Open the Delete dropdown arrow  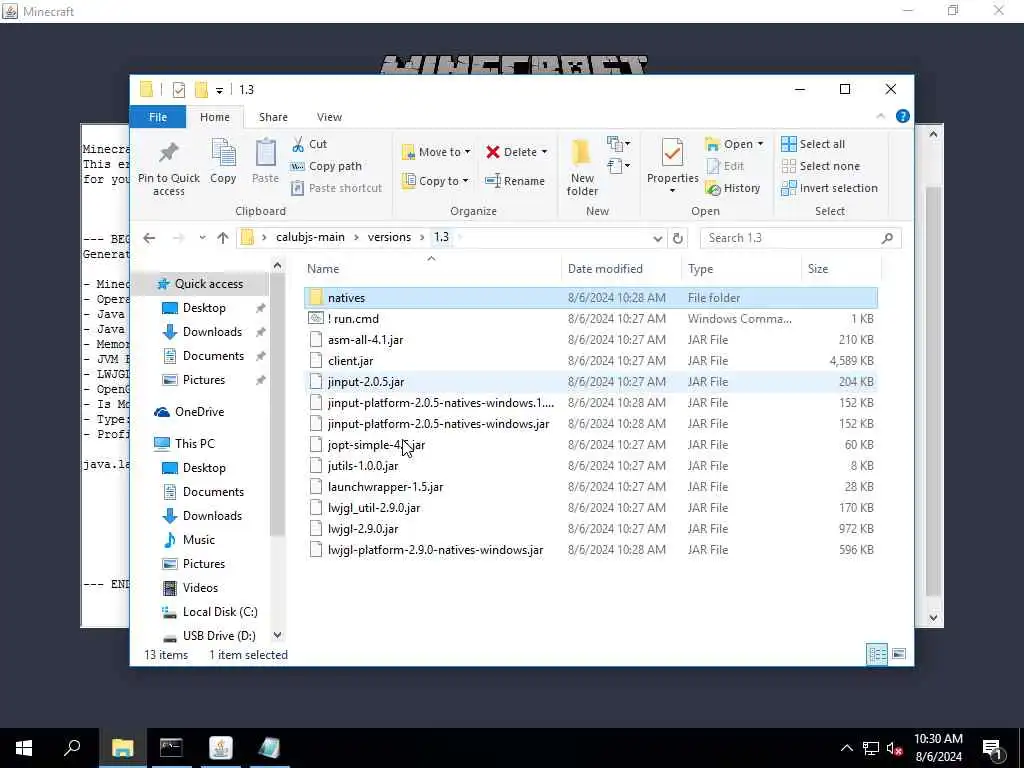(545, 152)
